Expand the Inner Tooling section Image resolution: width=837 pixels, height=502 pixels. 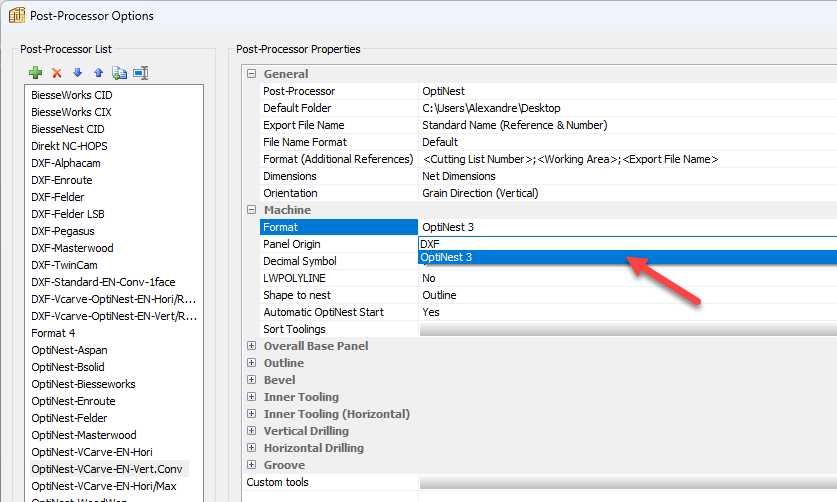click(x=251, y=397)
